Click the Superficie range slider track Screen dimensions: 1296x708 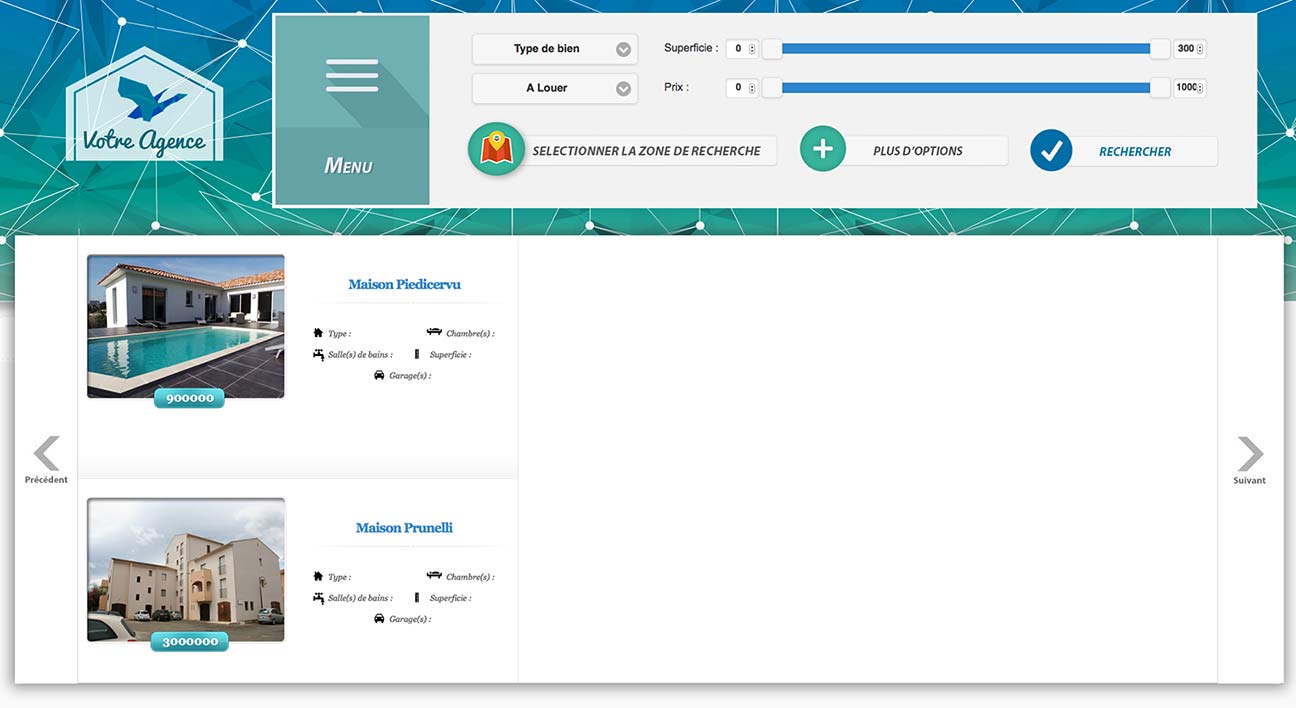click(965, 49)
